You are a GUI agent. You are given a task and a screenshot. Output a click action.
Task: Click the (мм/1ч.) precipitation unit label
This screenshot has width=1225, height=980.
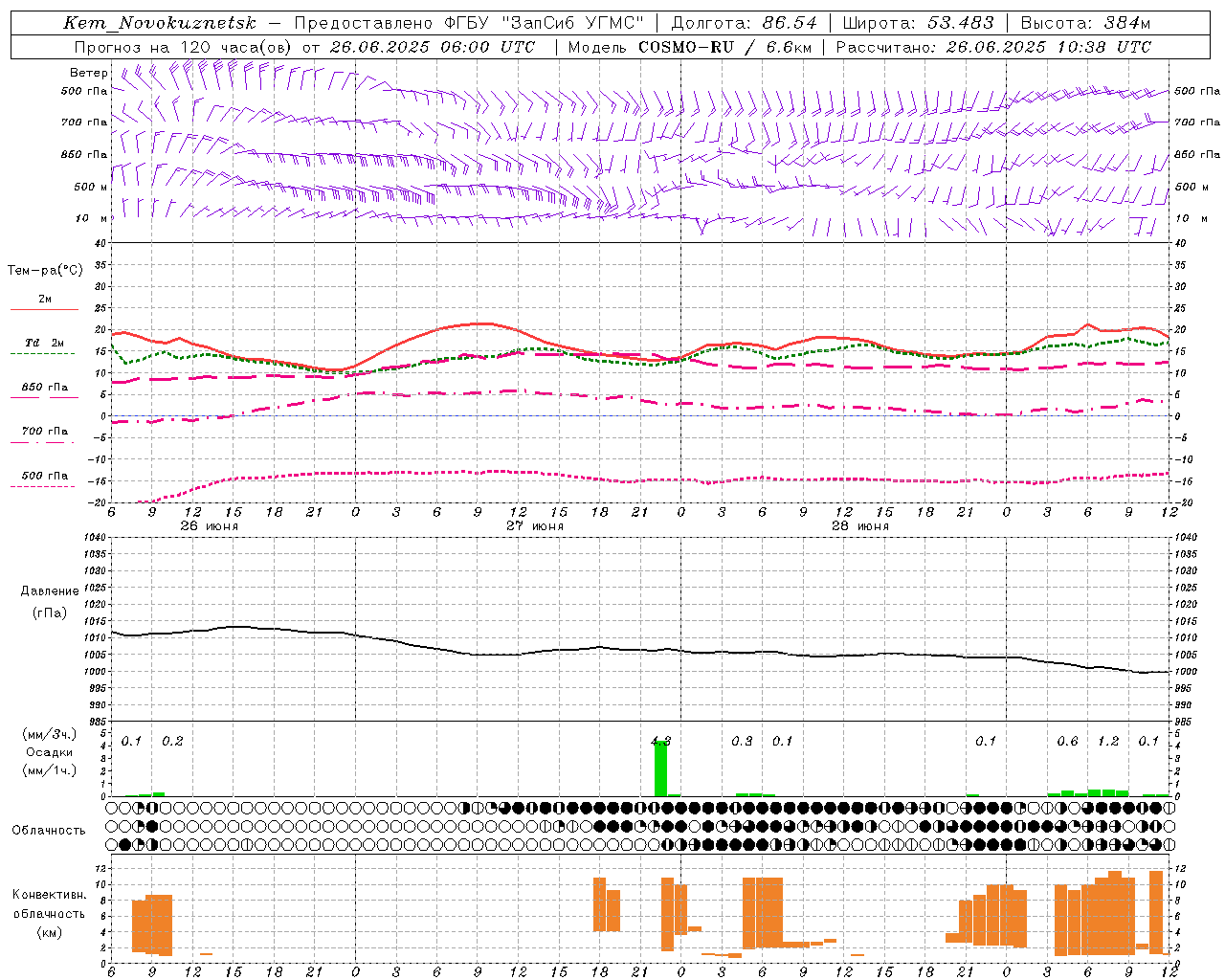tap(49, 770)
